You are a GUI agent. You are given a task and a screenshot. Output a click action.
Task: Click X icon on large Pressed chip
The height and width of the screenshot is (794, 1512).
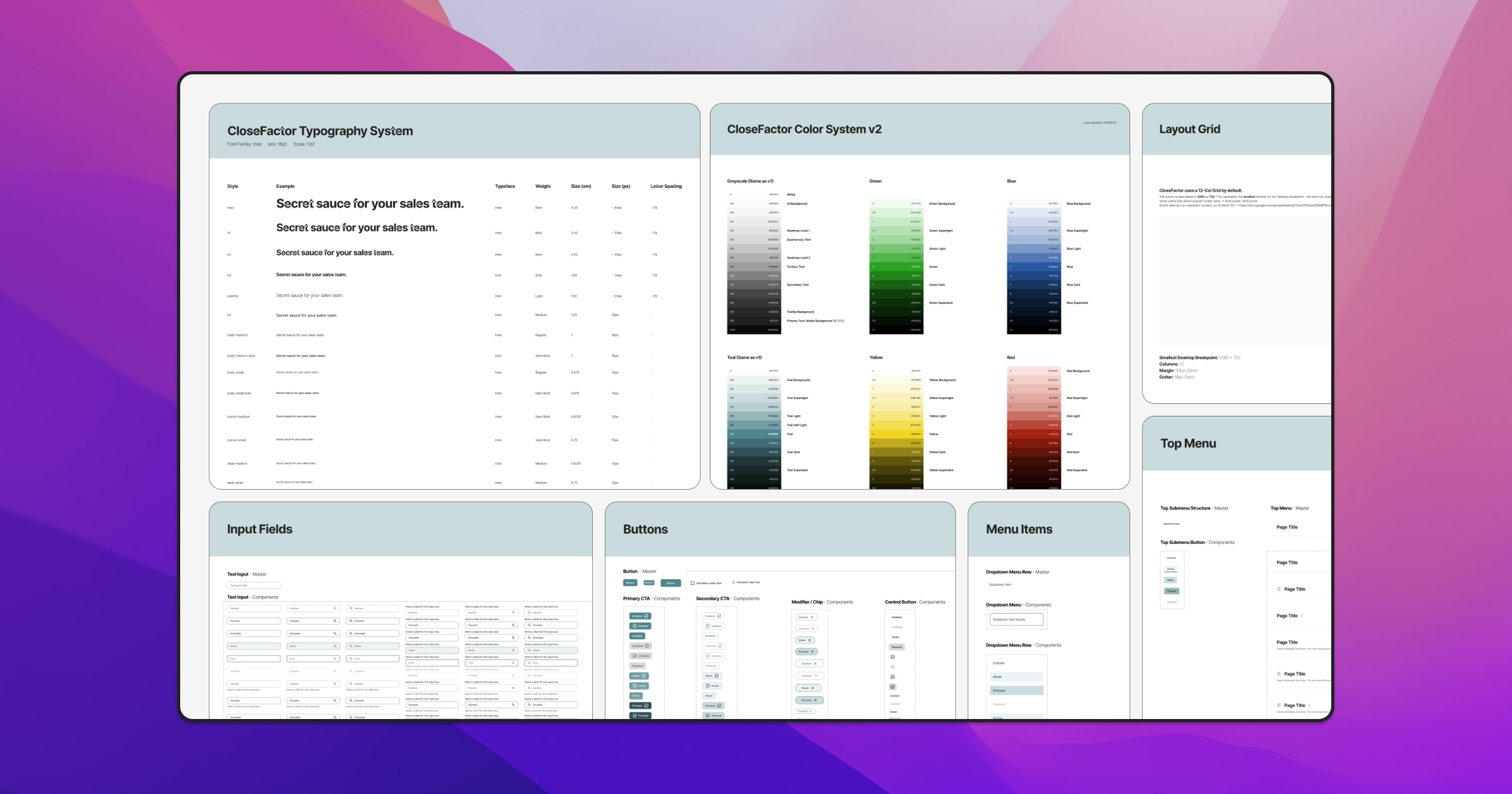(815, 700)
